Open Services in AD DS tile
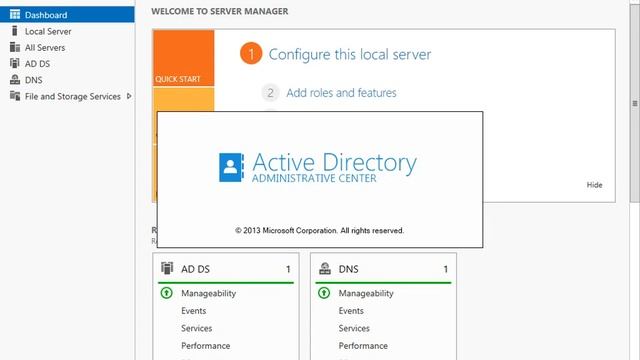 pos(196,328)
